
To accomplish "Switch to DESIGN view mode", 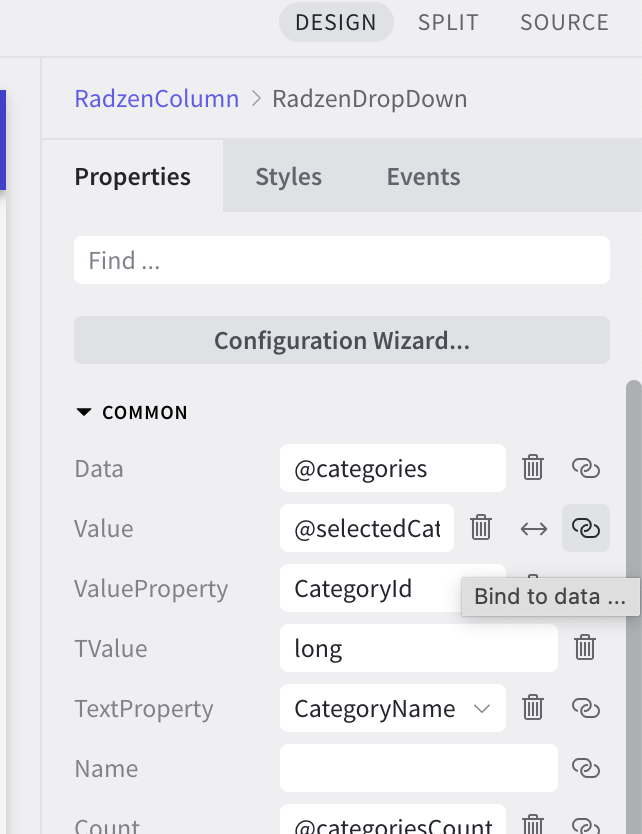I will pyautogui.click(x=336, y=22).
